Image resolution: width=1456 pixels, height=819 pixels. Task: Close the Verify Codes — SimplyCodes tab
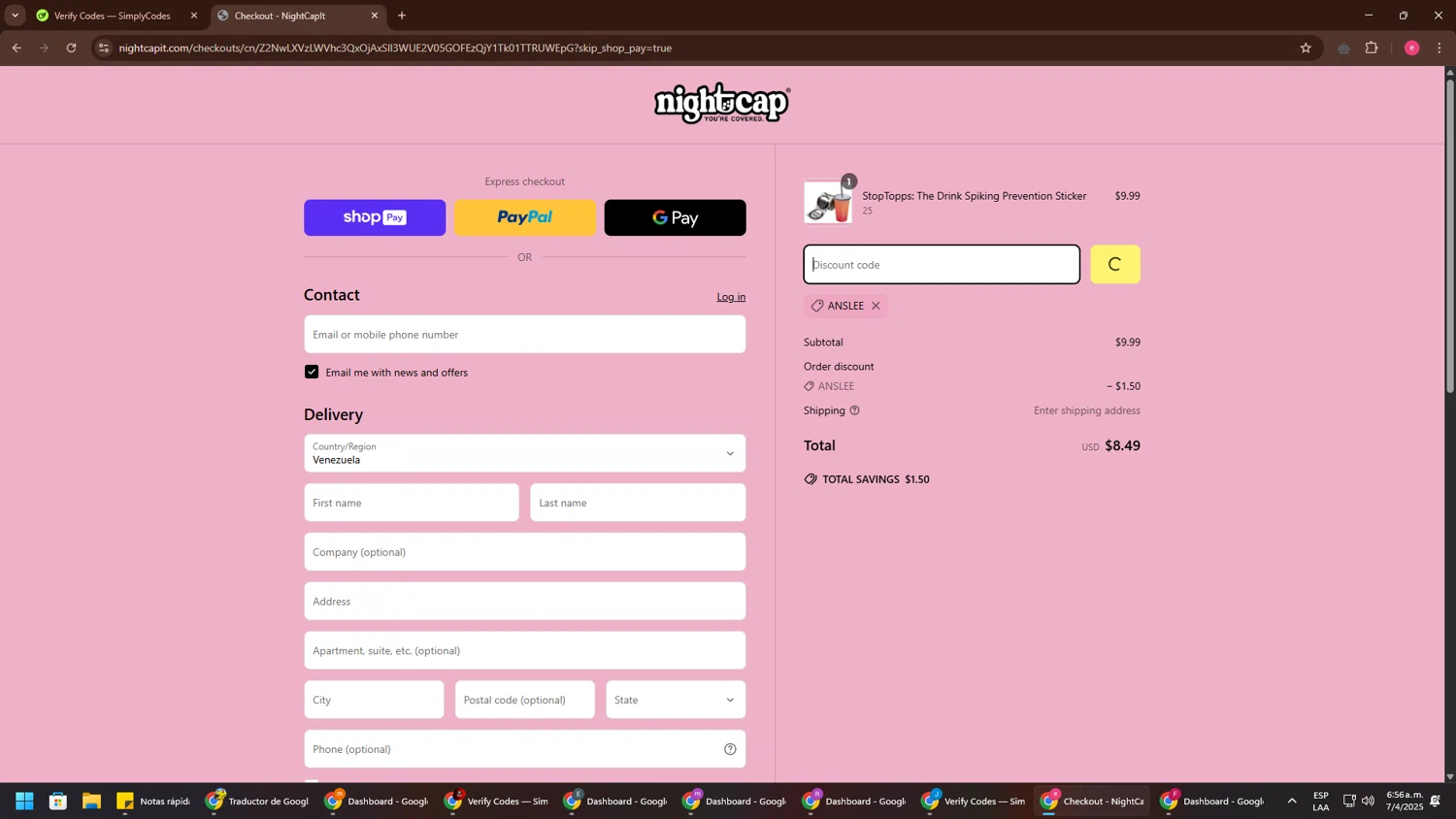193,16
